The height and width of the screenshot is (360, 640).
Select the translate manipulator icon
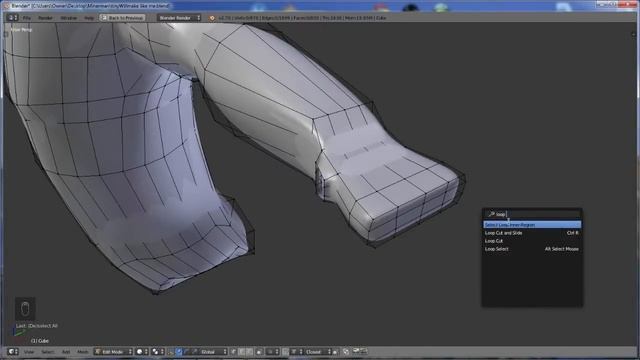pos(179,351)
